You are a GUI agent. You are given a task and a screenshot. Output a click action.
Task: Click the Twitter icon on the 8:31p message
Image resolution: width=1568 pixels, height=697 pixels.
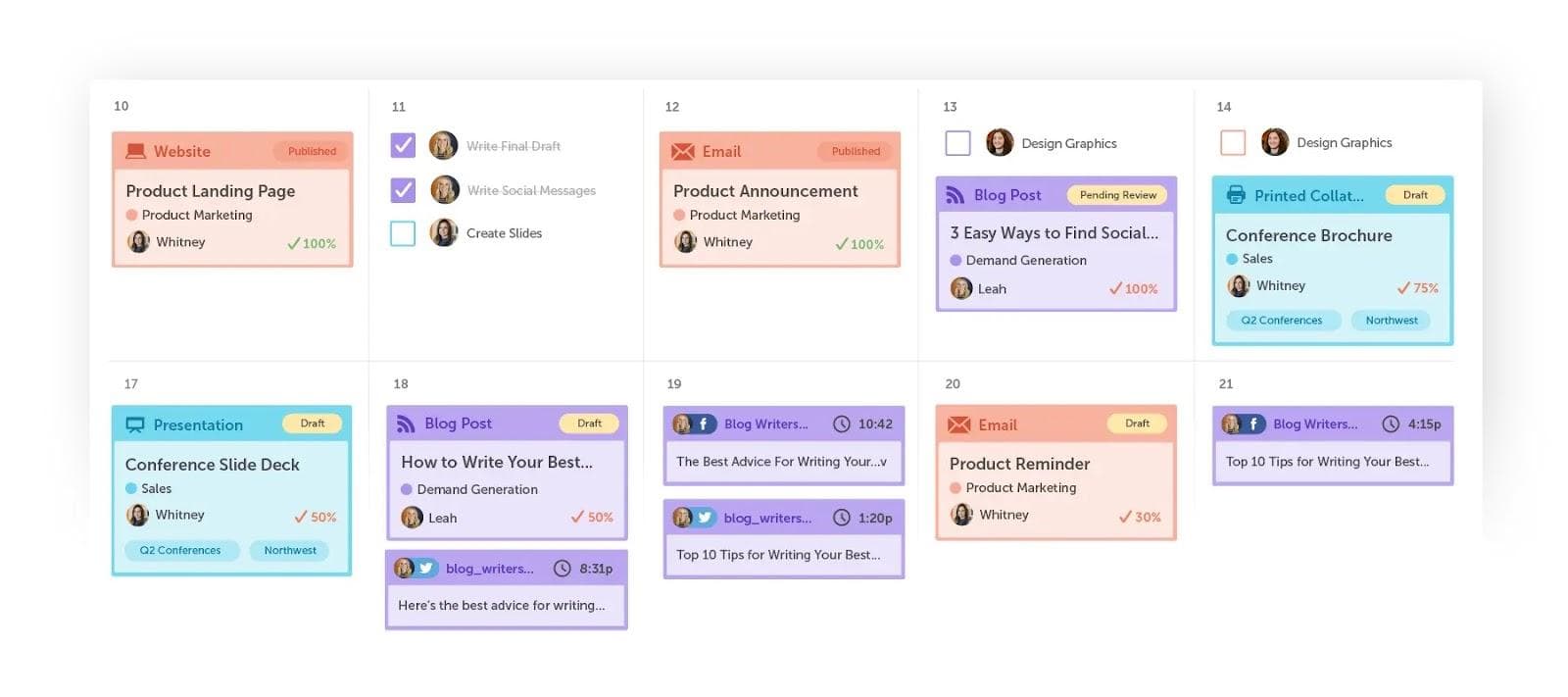coord(426,568)
